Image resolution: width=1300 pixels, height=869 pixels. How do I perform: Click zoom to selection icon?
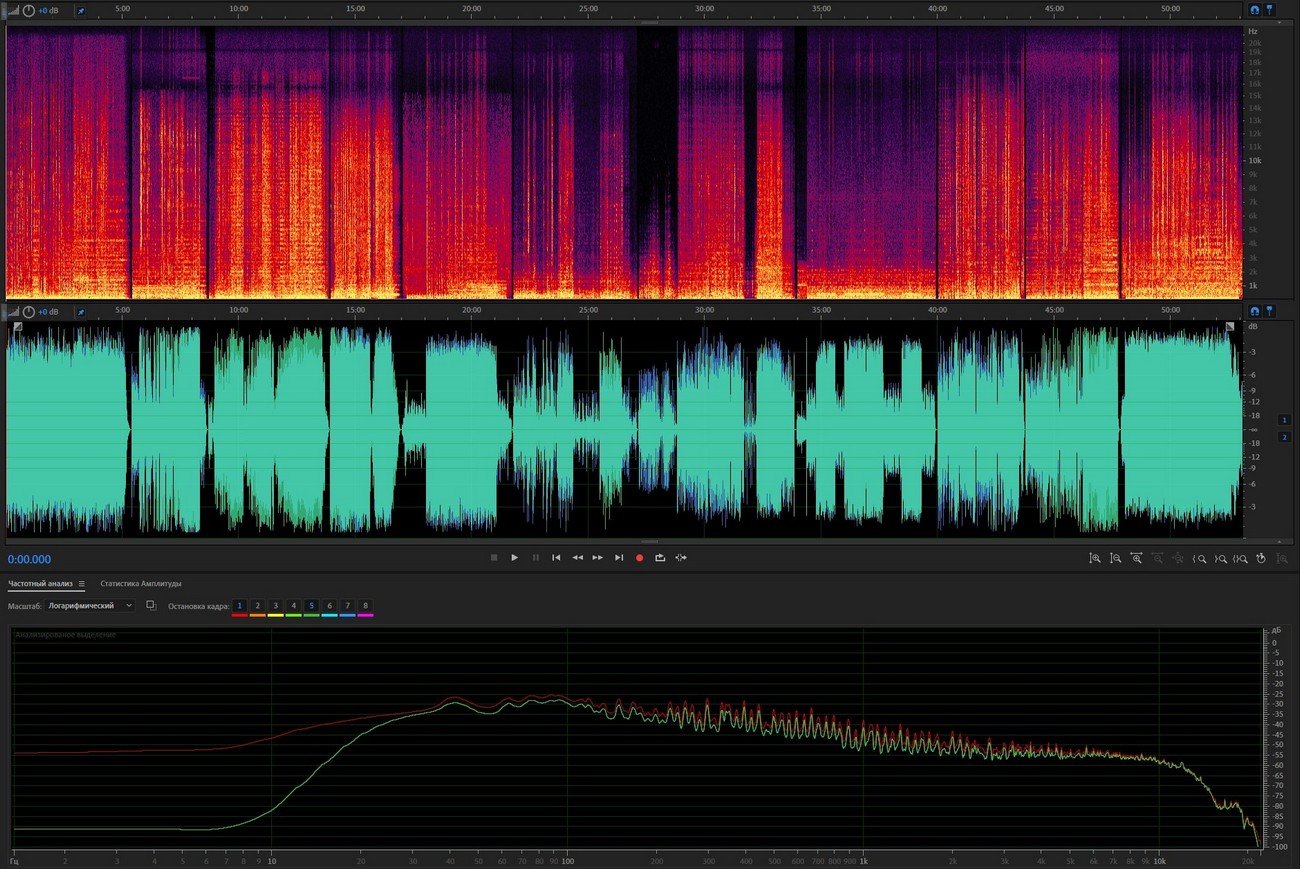1240,558
